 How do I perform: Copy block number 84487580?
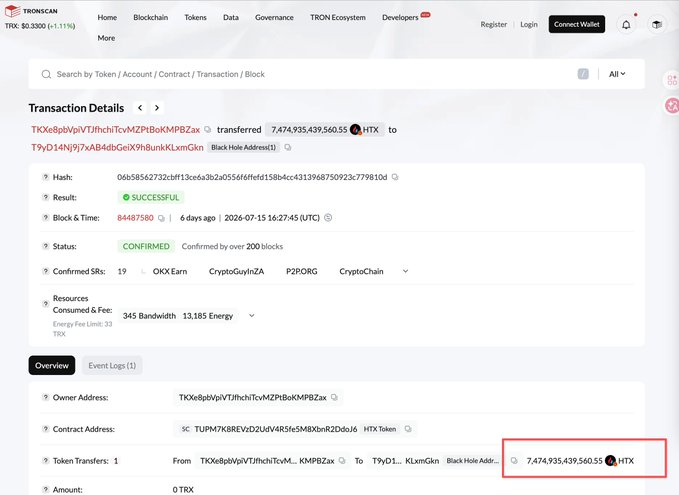[x=161, y=218]
